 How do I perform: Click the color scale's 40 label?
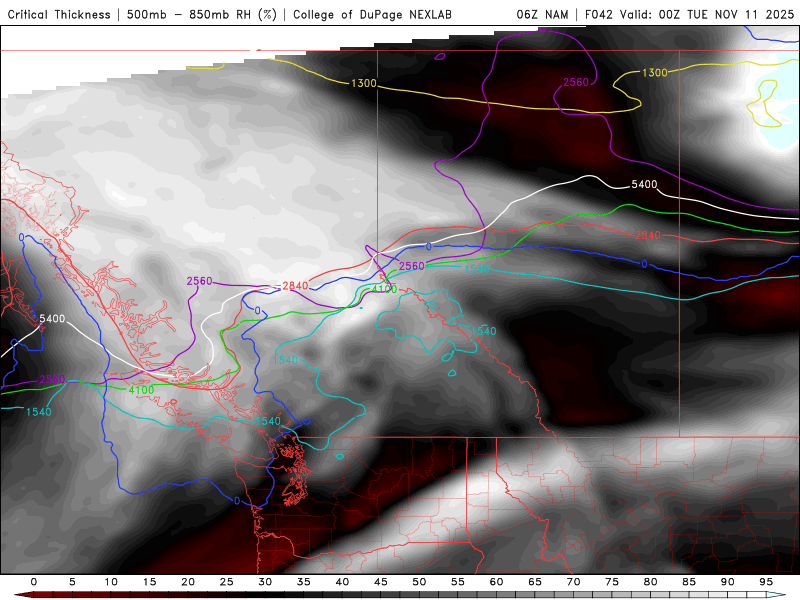[342, 582]
